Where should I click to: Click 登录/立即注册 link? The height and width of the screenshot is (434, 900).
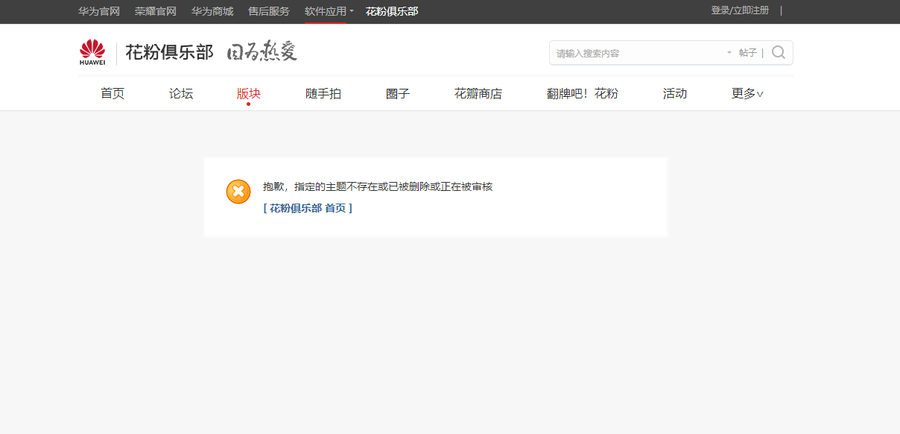pyautogui.click(x=740, y=10)
